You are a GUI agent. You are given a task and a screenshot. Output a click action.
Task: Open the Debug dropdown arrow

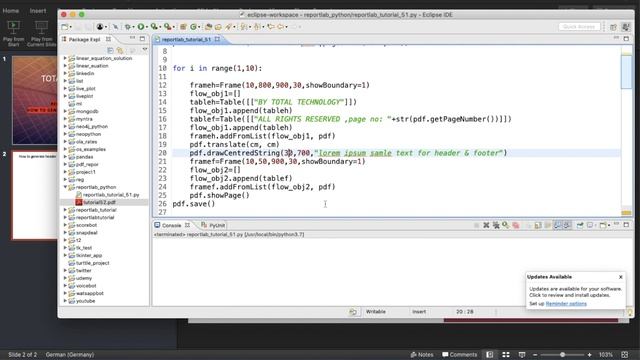(133, 27)
